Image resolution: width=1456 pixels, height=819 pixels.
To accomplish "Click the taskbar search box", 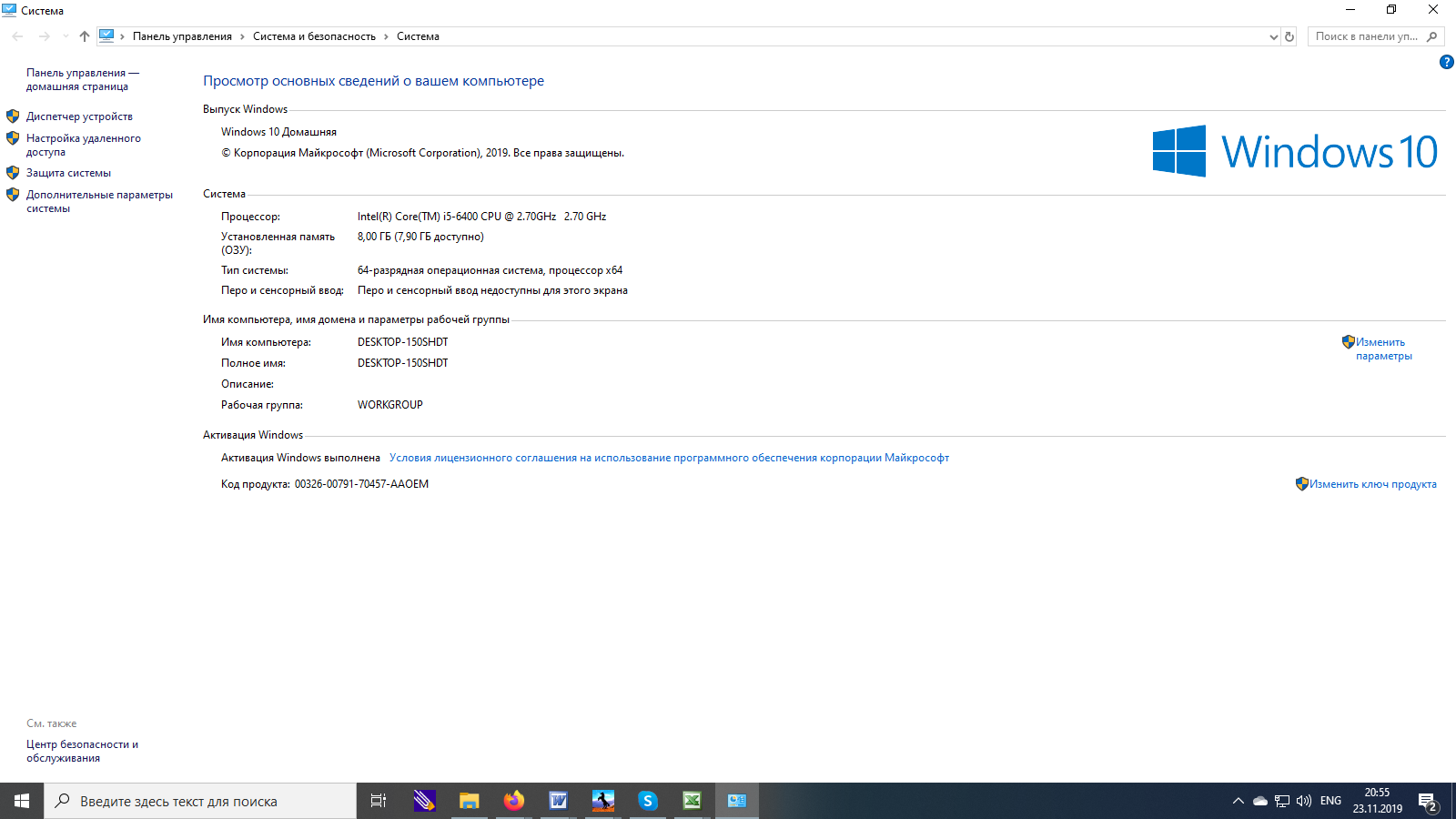I will click(200, 801).
